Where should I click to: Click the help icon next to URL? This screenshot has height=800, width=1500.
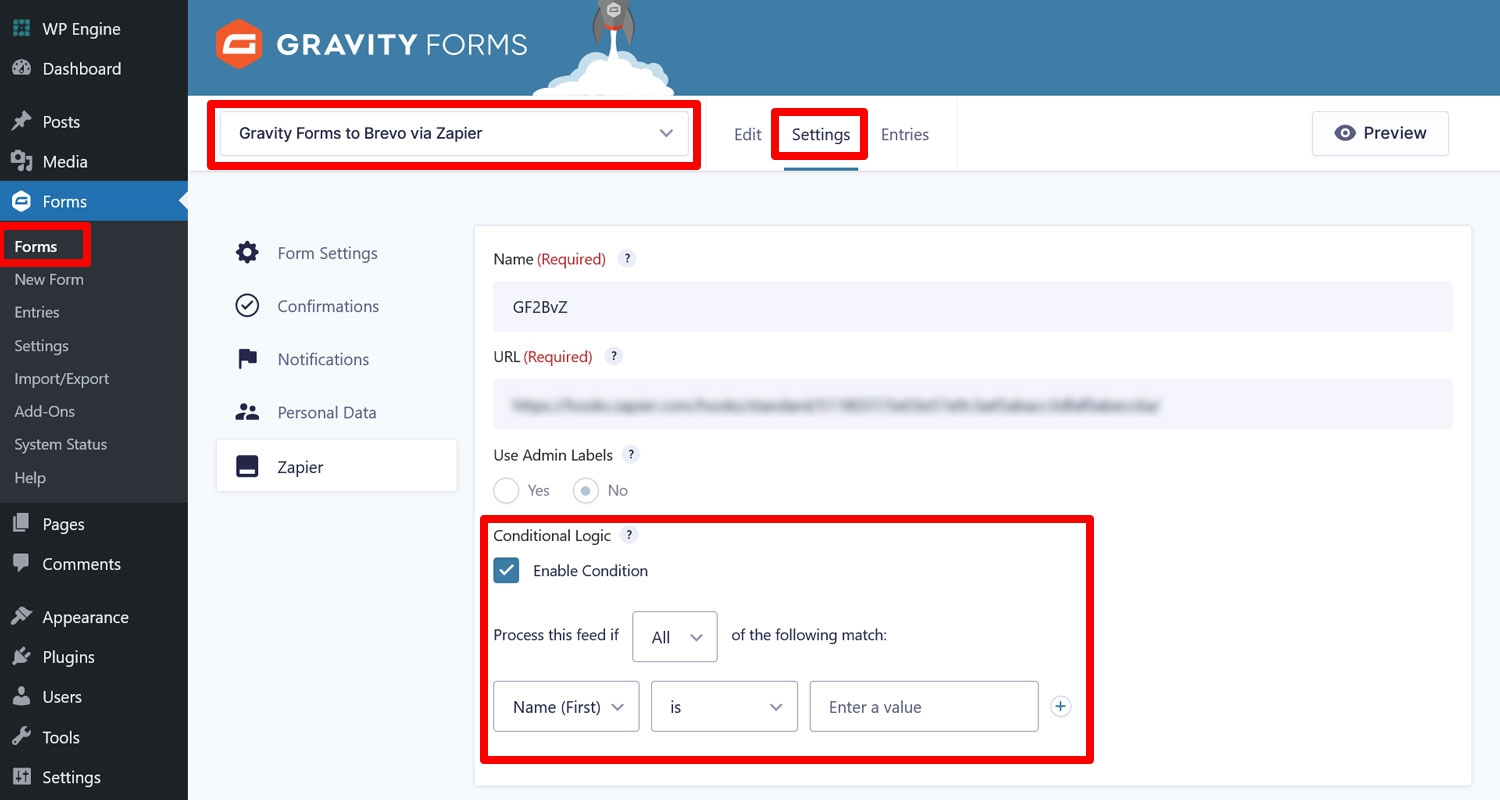coord(614,357)
